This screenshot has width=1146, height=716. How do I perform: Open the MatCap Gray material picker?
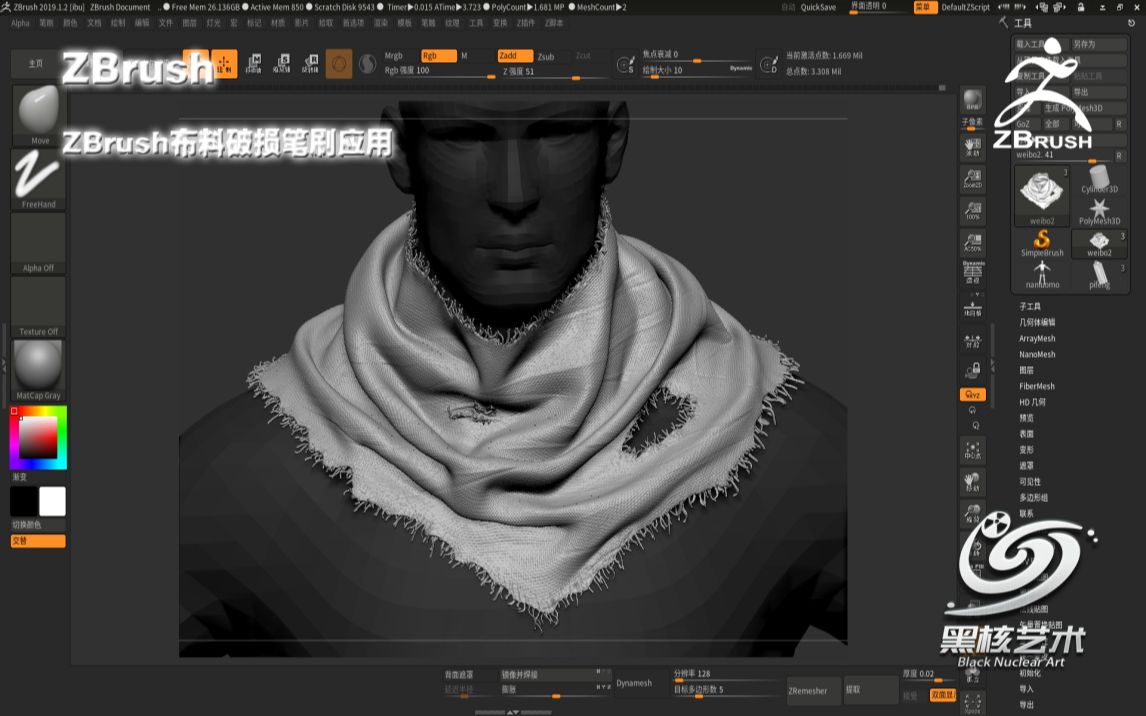click(36, 365)
